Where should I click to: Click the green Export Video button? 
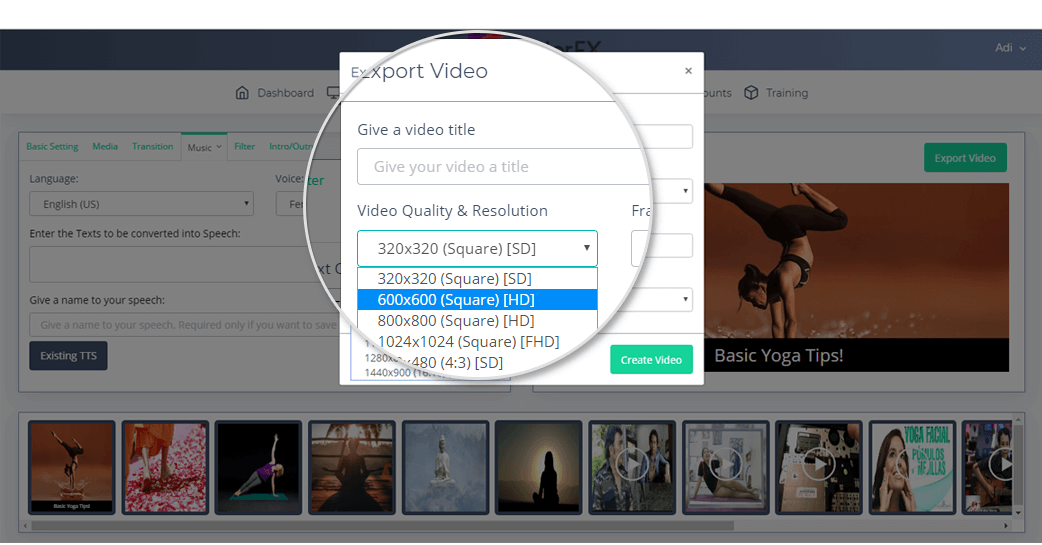965,158
